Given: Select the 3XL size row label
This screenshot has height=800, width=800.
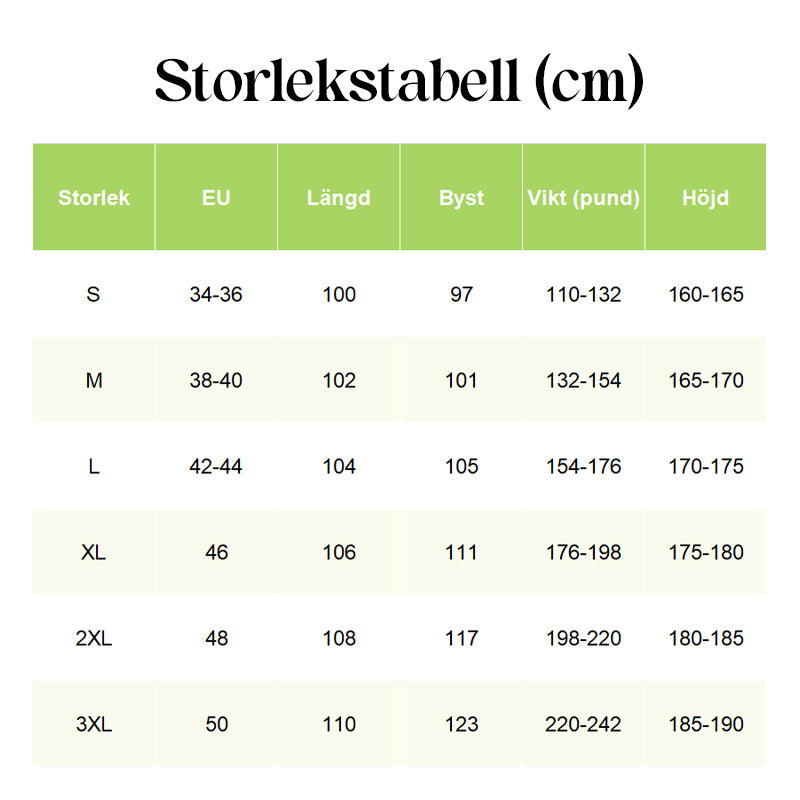Looking at the screenshot, I should click(x=94, y=724).
